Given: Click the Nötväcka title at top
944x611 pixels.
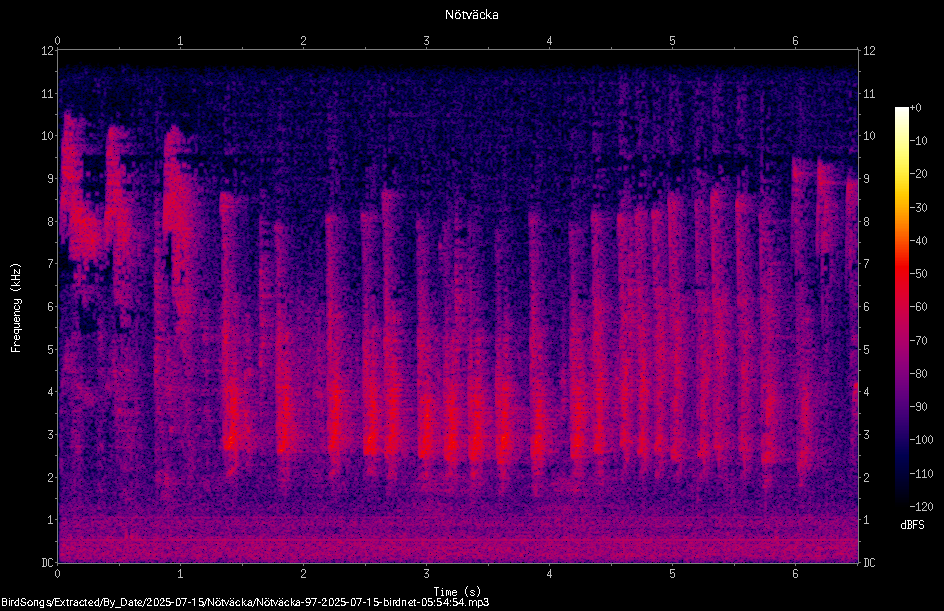Looking at the screenshot, I should click(x=471, y=15).
